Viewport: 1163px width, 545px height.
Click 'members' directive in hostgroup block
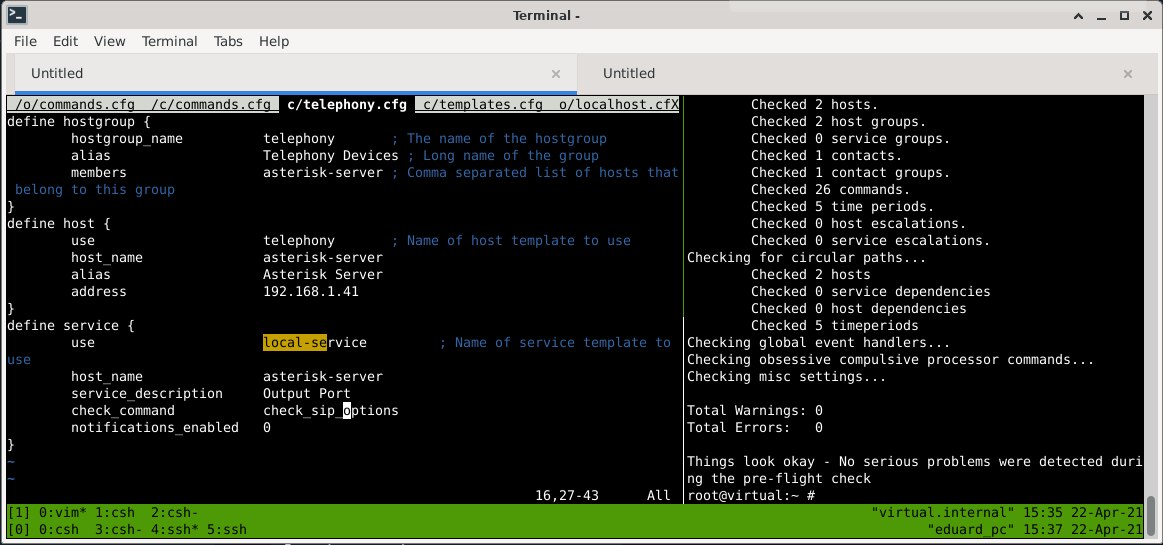[99, 173]
